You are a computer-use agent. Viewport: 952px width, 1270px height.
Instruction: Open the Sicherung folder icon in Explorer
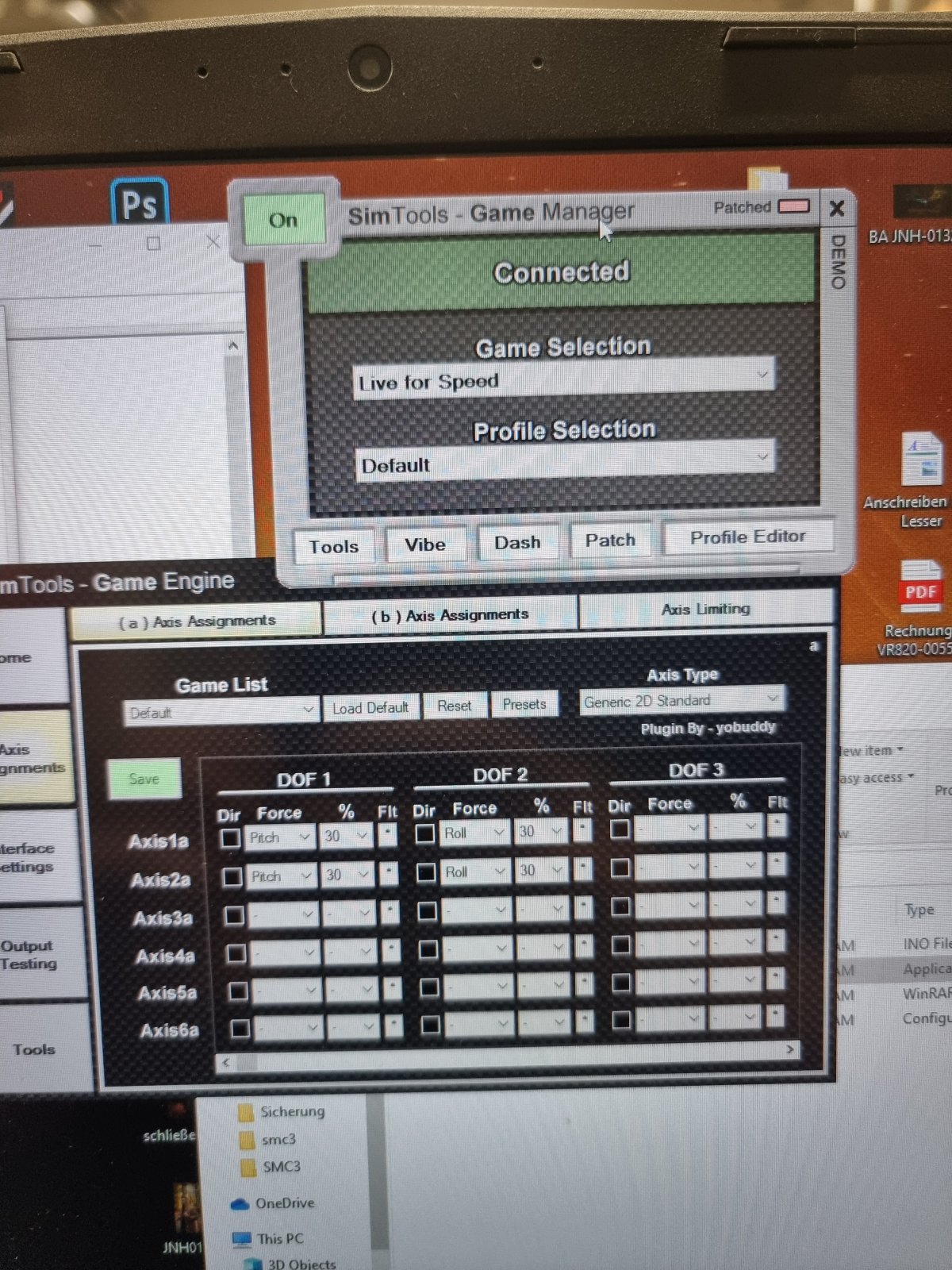tap(246, 1112)
